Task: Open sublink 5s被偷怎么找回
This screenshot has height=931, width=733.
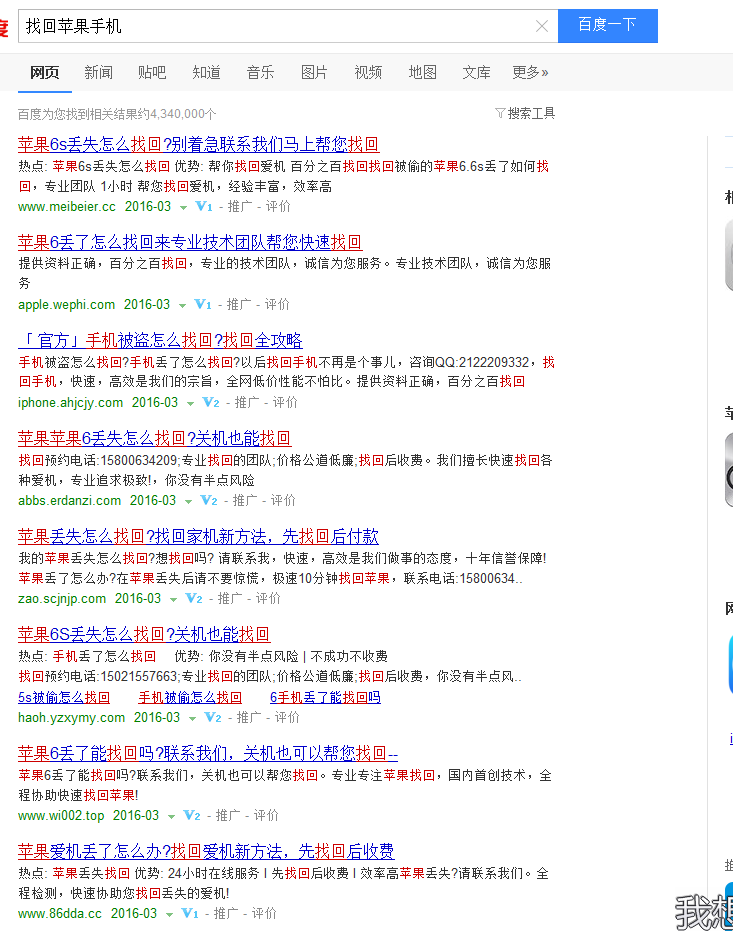Action: (64, 698)
